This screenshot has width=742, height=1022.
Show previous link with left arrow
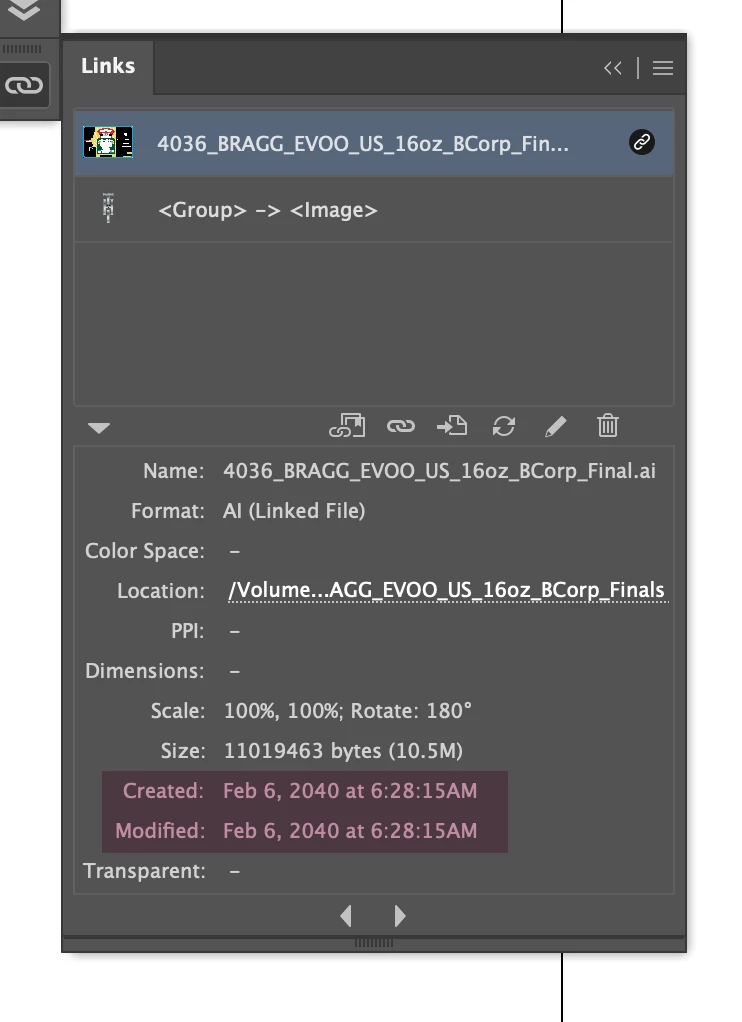click(x=346, y=916)
